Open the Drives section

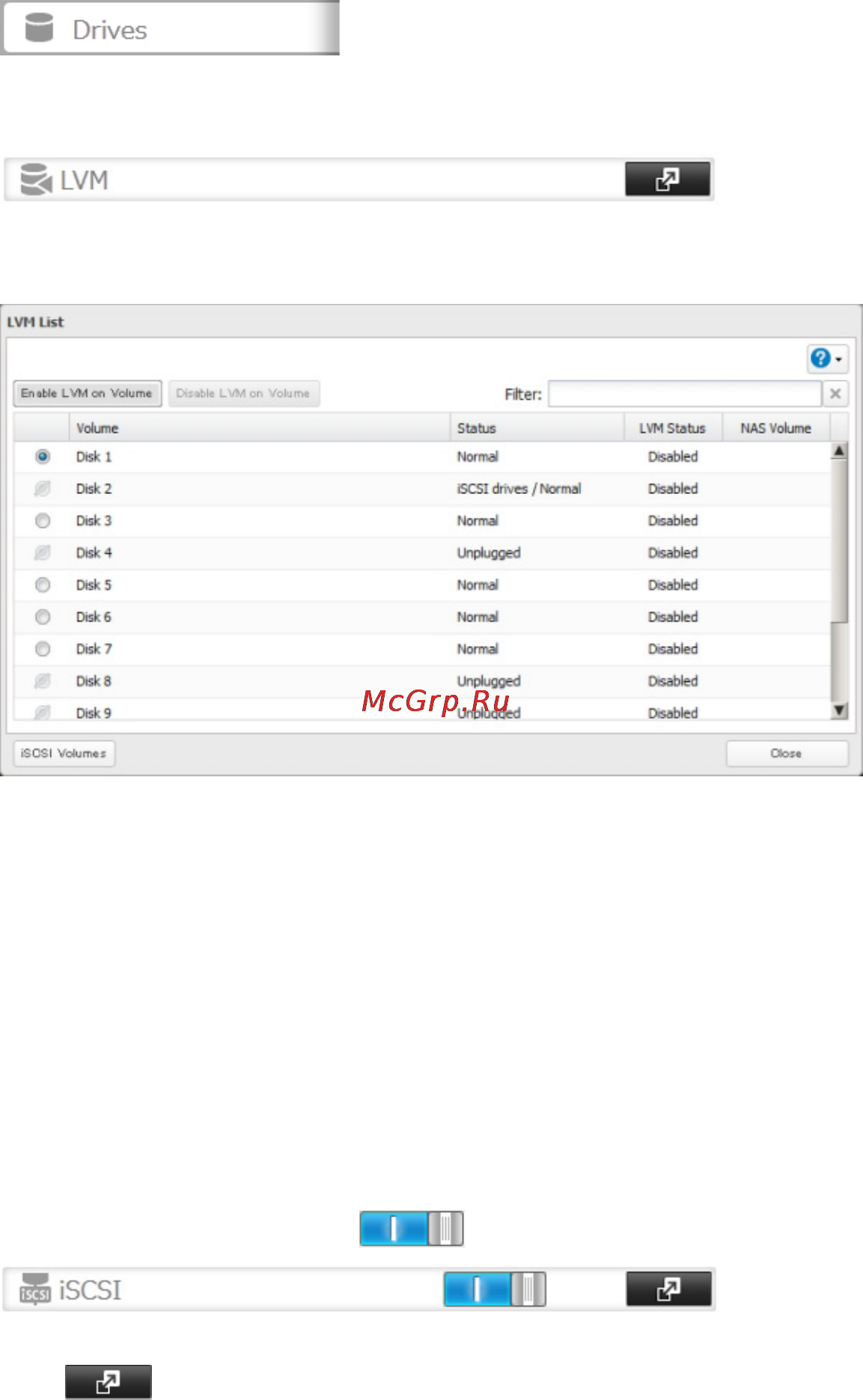click(170, 28)
